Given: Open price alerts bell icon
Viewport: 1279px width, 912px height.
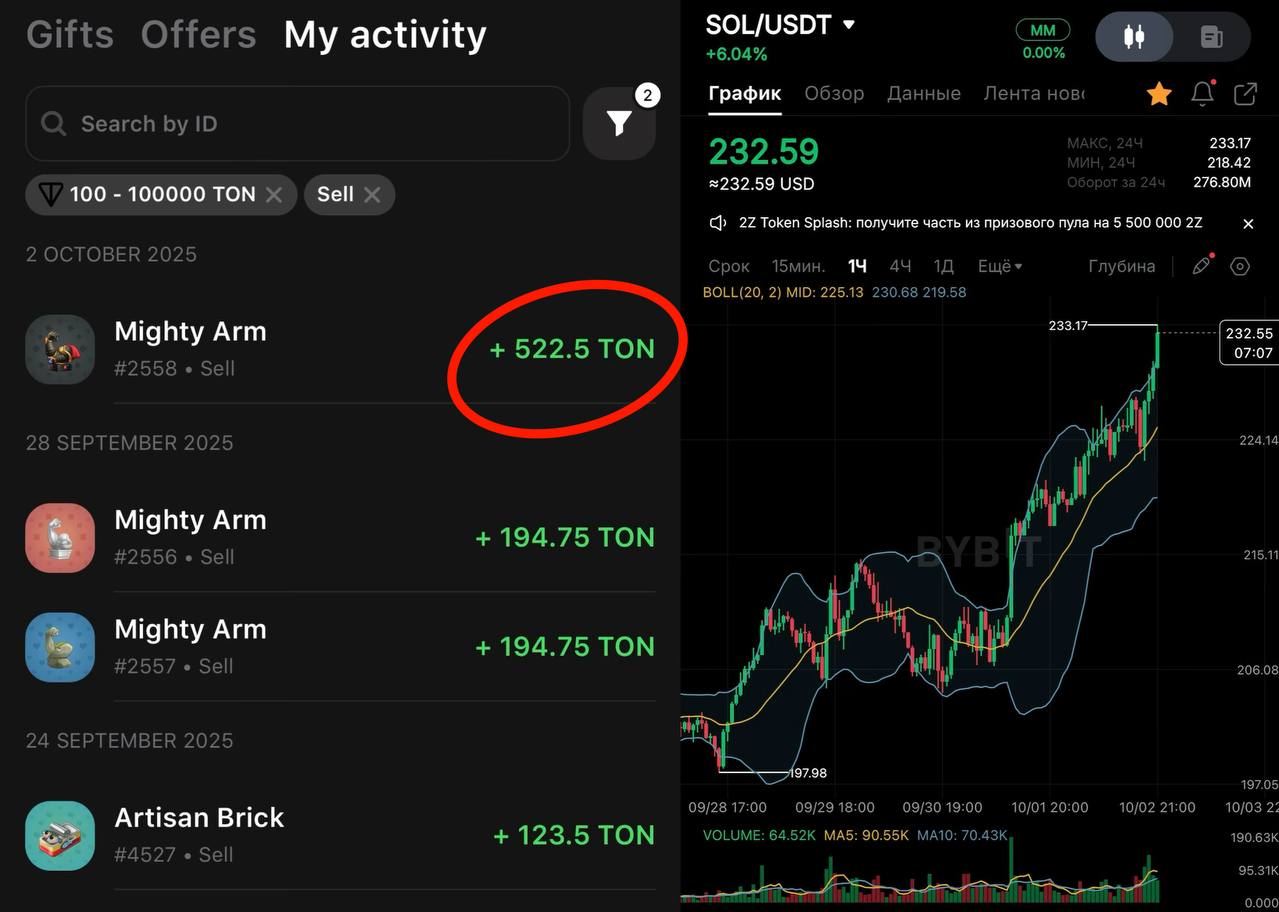Looking at the screenshot, I should pos(1203,94).
